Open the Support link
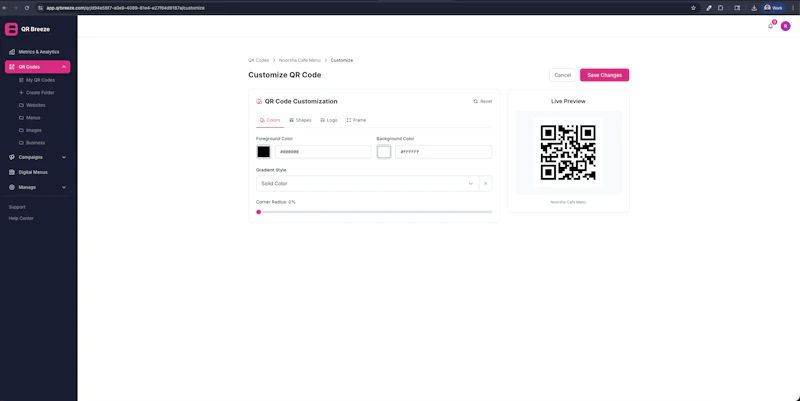 [x=17, y=207]
